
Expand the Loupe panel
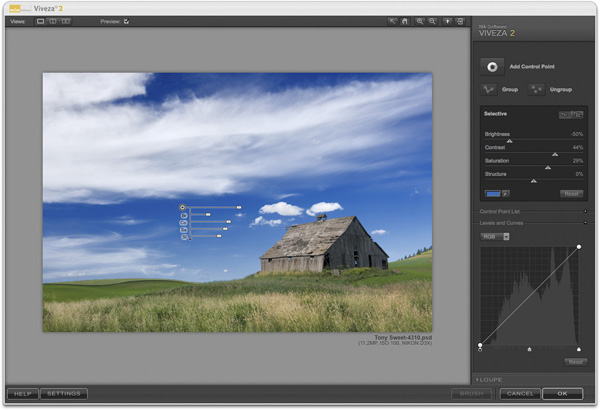tap(490, 381)
